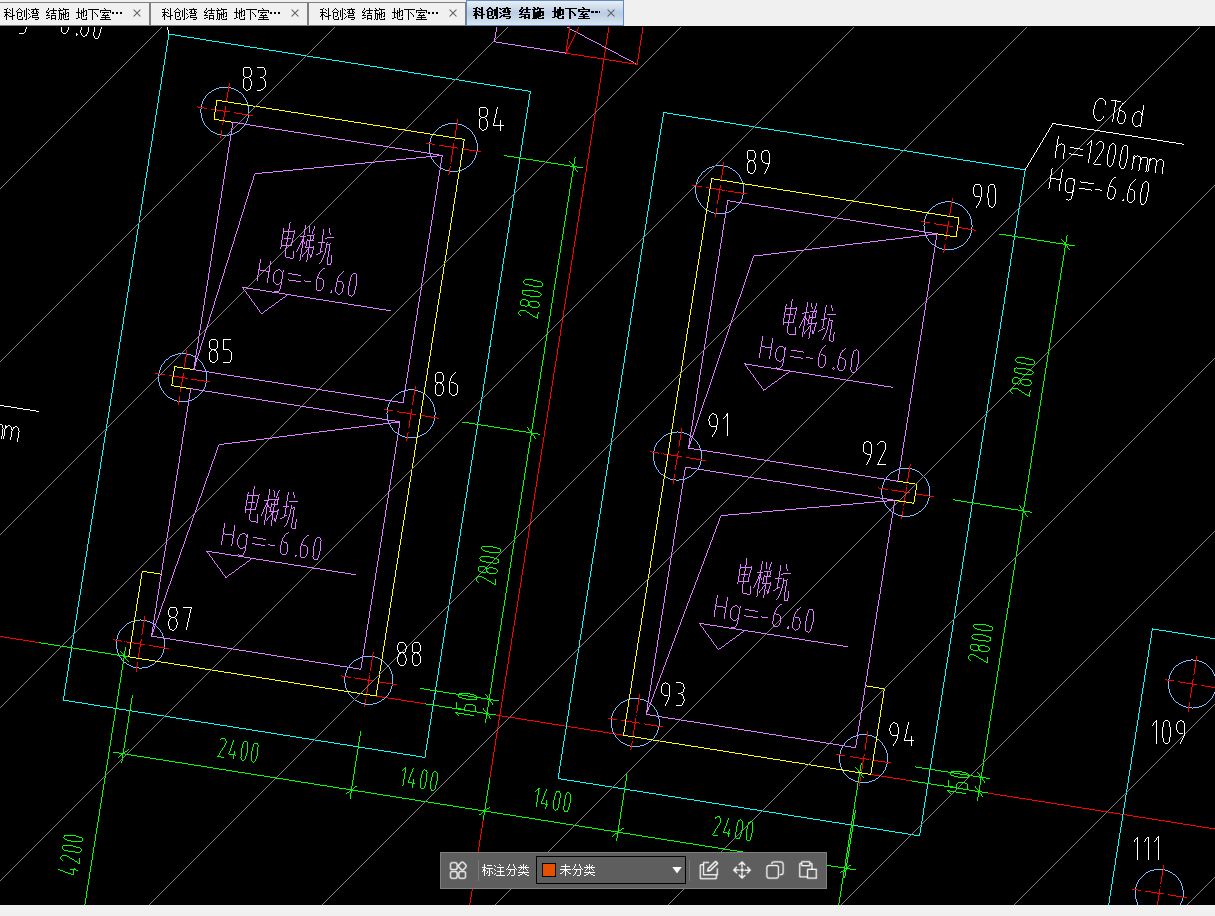Click the 电梯坑 label between piles 91 and 93
The height and width of the screenshot is (916, 1215).
click(763, 579)
